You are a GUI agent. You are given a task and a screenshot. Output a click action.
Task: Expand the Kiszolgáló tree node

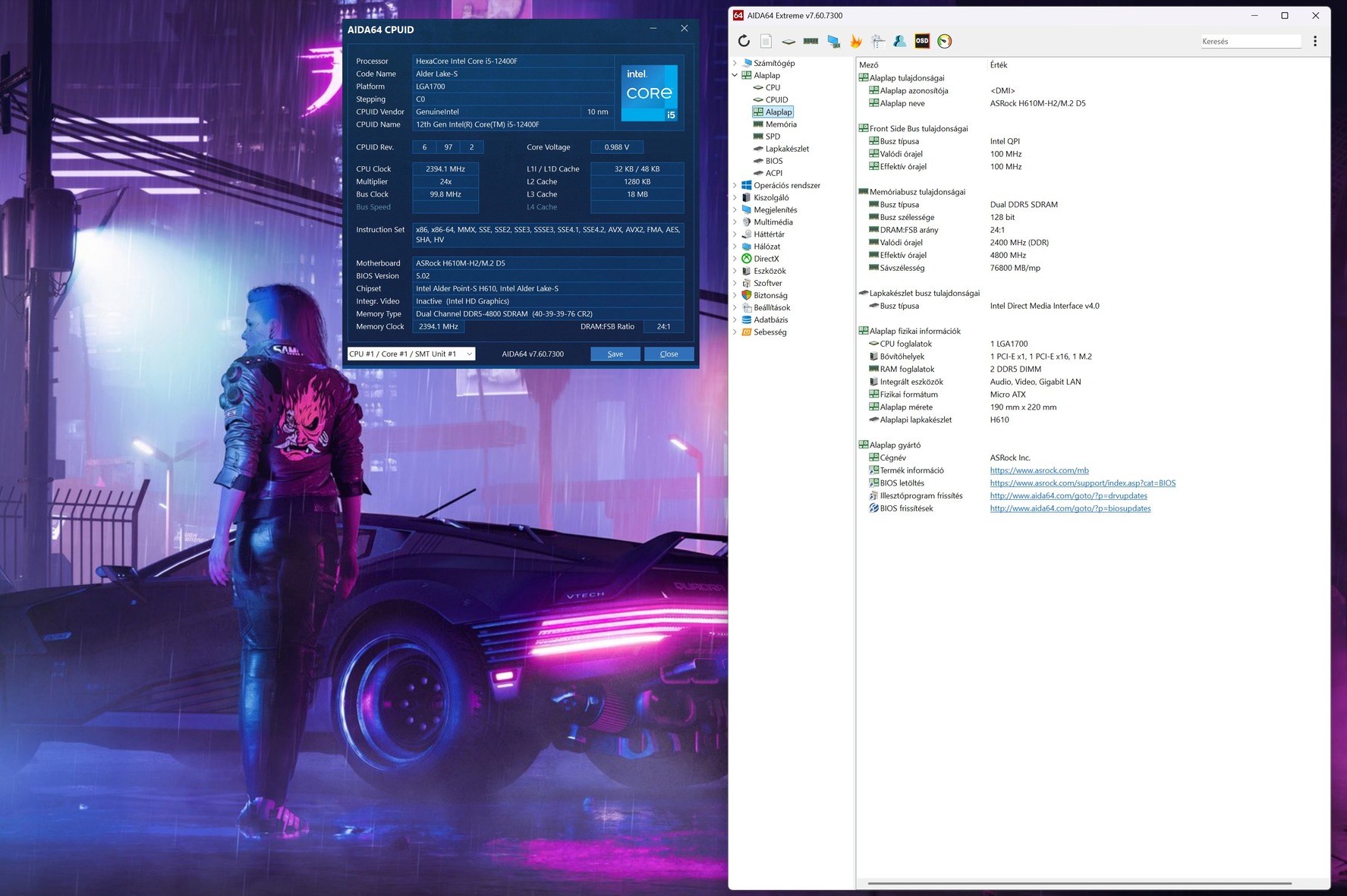[x=735, y=197]
